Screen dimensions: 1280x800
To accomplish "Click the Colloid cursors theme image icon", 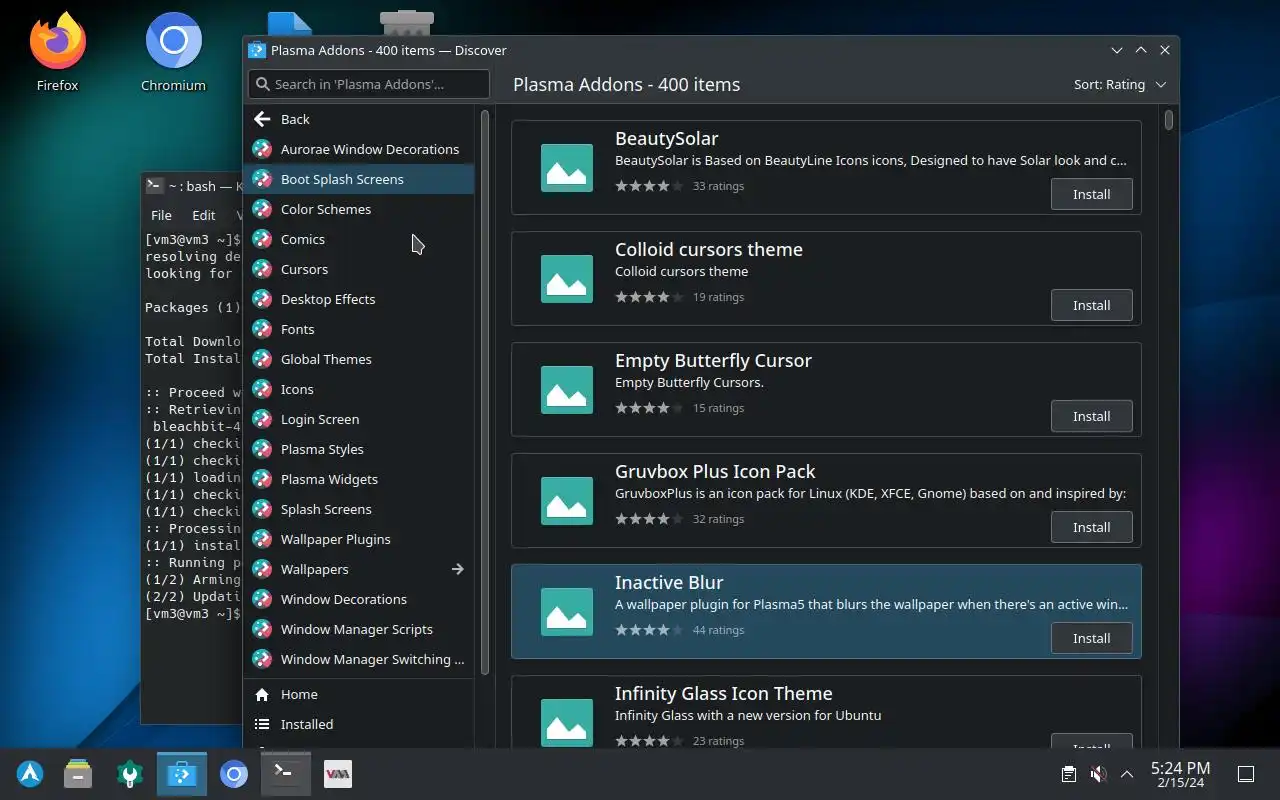I will [567, 279].
